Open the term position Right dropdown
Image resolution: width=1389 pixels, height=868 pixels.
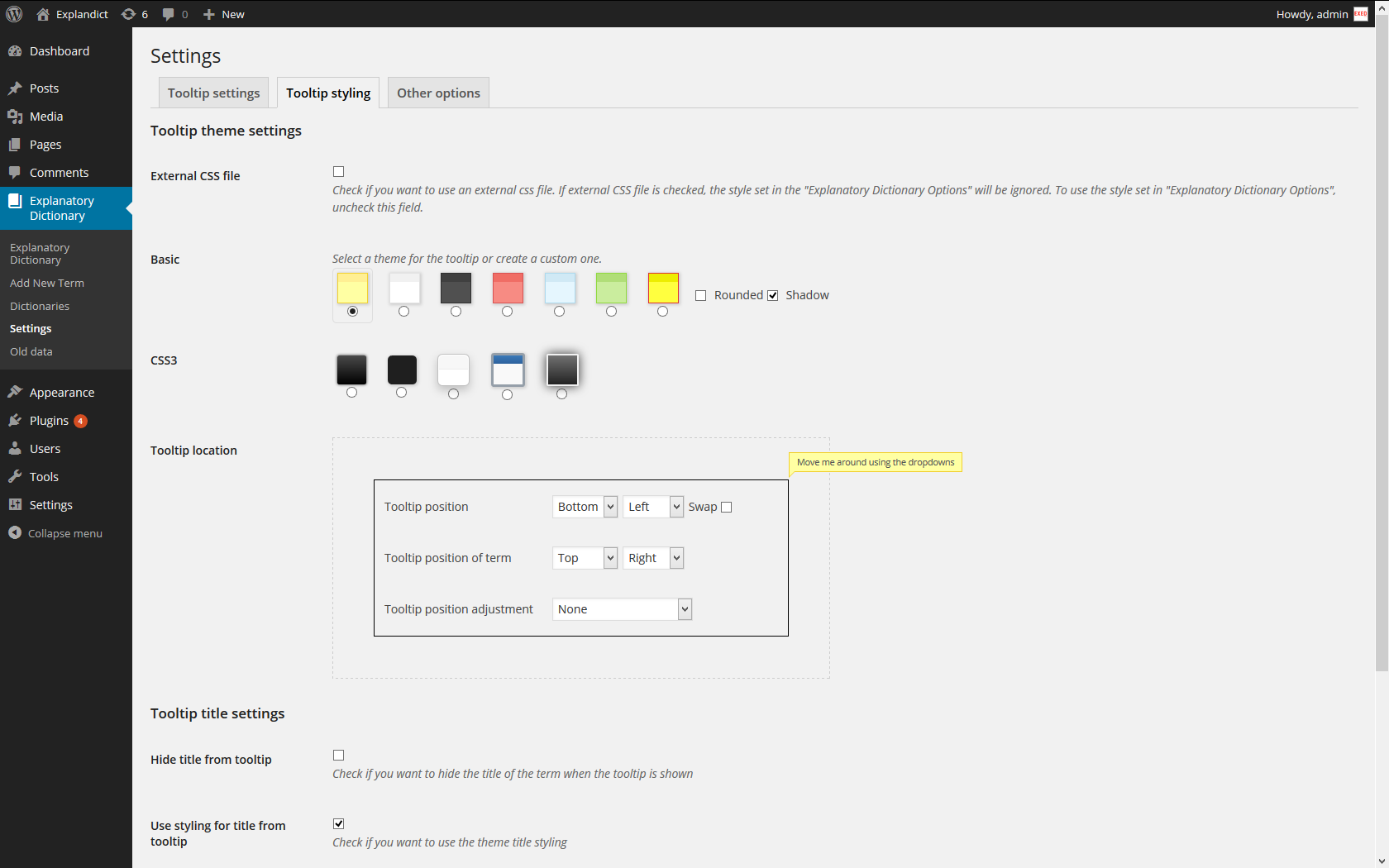click(653, 558)
